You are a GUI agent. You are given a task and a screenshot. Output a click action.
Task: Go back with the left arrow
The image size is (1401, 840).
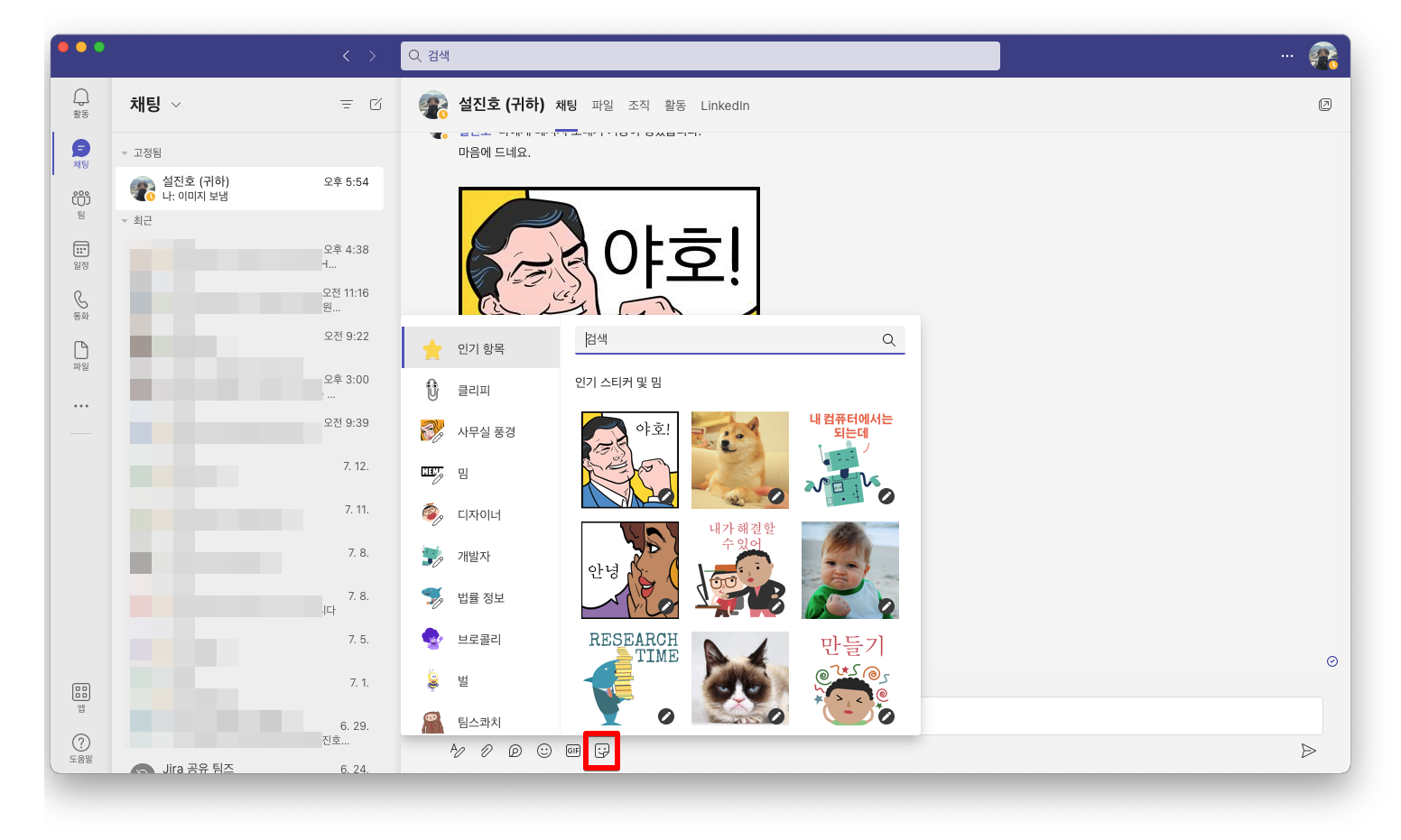[346, 56]
